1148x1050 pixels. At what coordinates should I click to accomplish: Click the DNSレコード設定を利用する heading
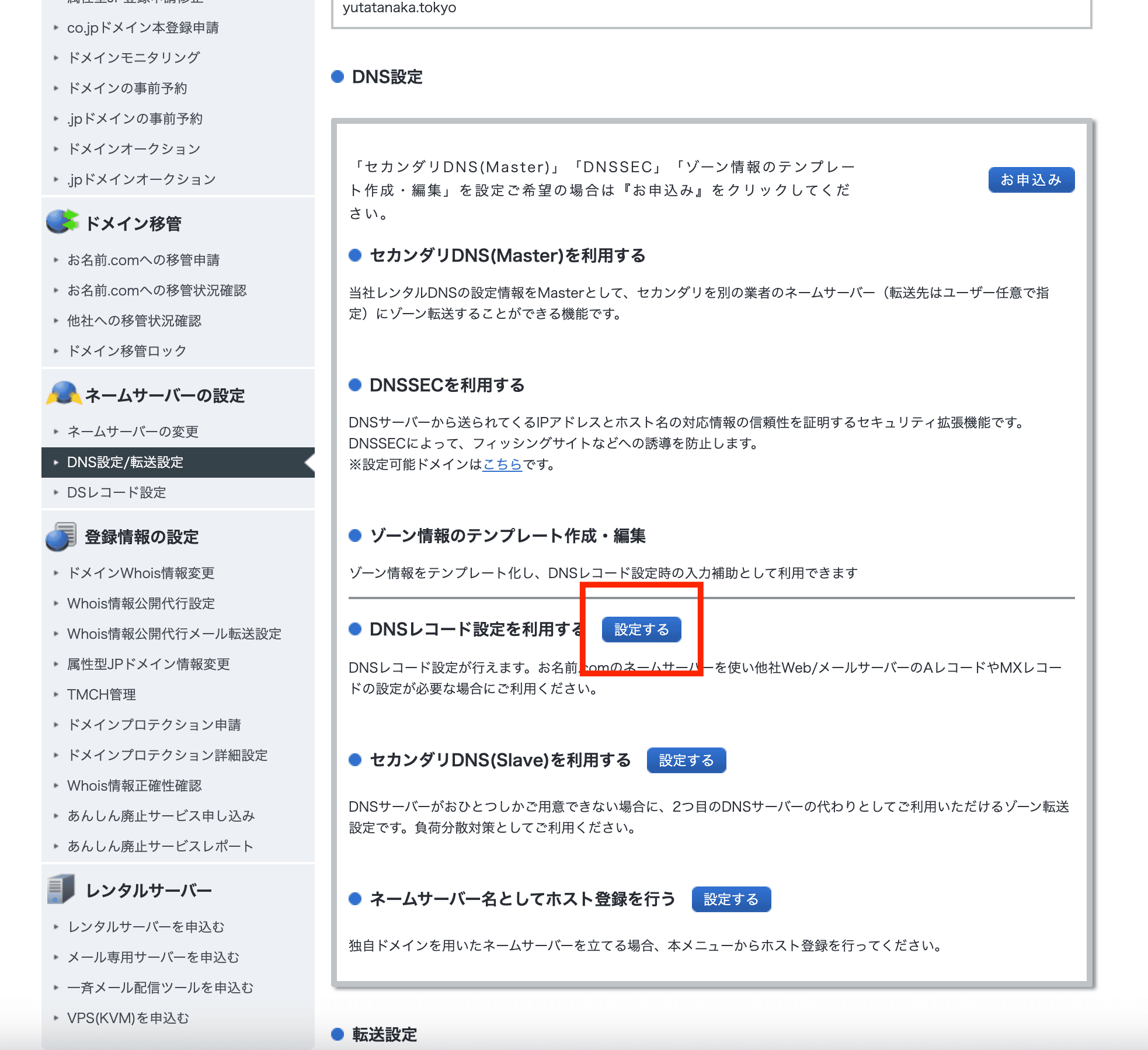tap(475, 629)
